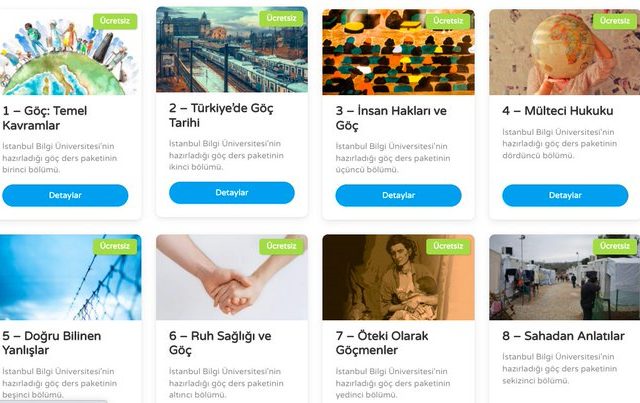Screen dimensions: 640x403
Task: Select the Ücretsiz badge on Mülteci Hukuku card
Action: pos(614,21)
